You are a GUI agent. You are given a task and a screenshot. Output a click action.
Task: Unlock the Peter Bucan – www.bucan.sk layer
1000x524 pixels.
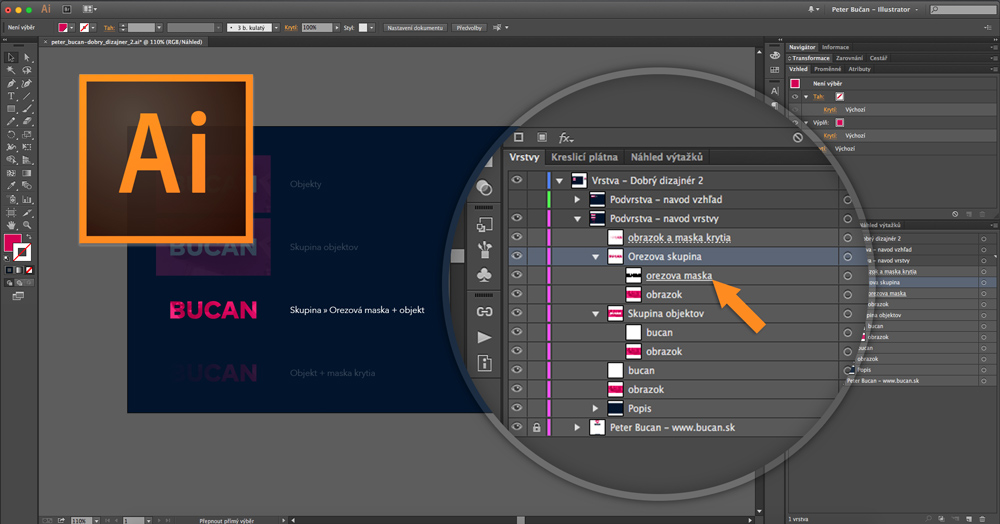(536, 427)
